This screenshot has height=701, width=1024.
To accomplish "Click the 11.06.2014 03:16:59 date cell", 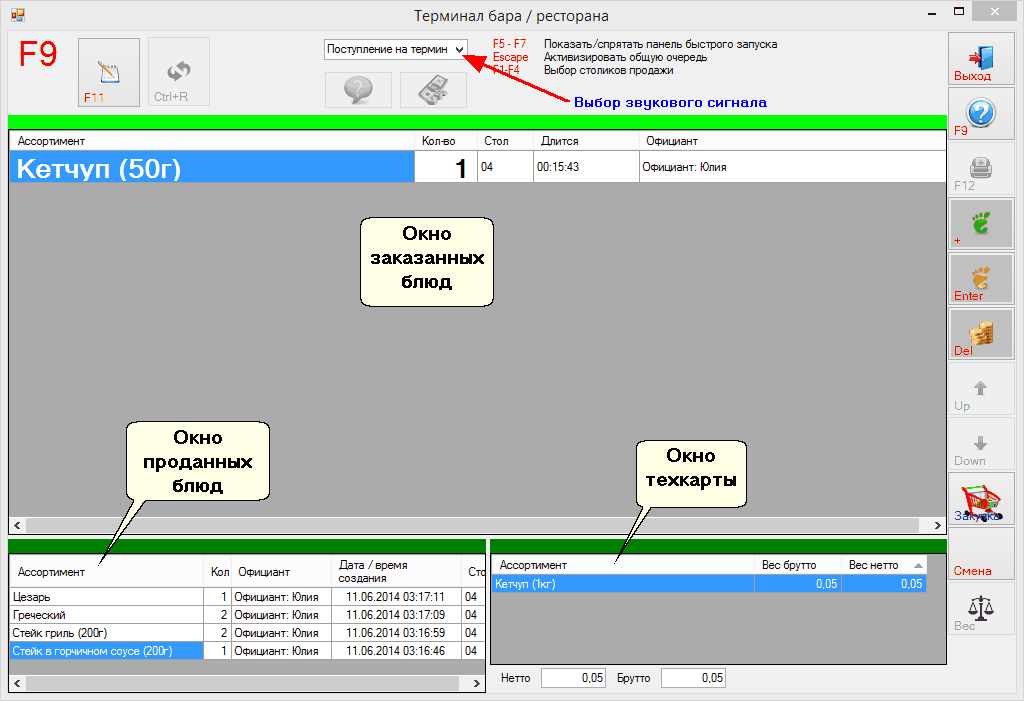I will 396,633.
